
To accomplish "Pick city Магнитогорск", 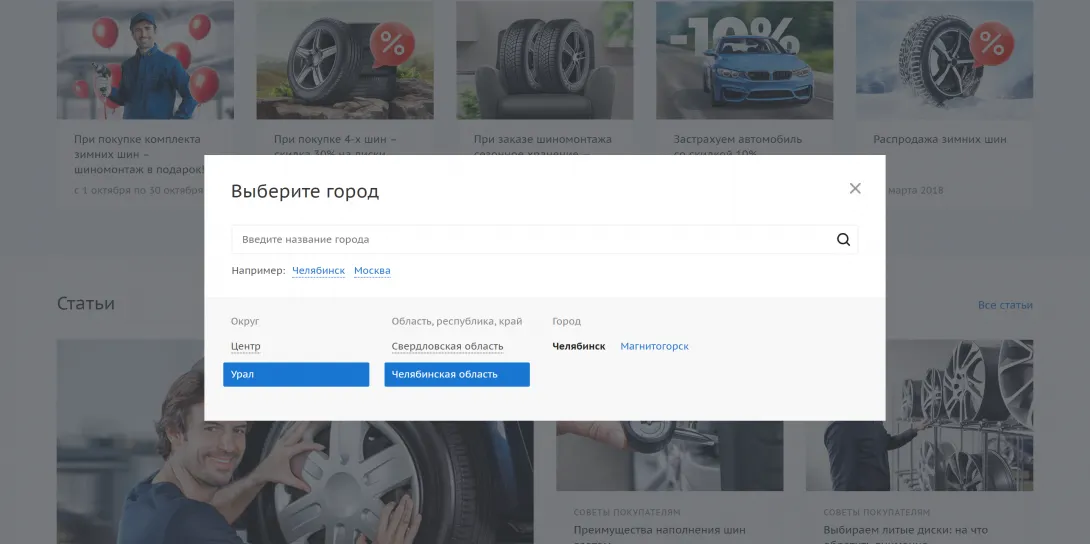I will pyautogui.click(x=654, y=346).
